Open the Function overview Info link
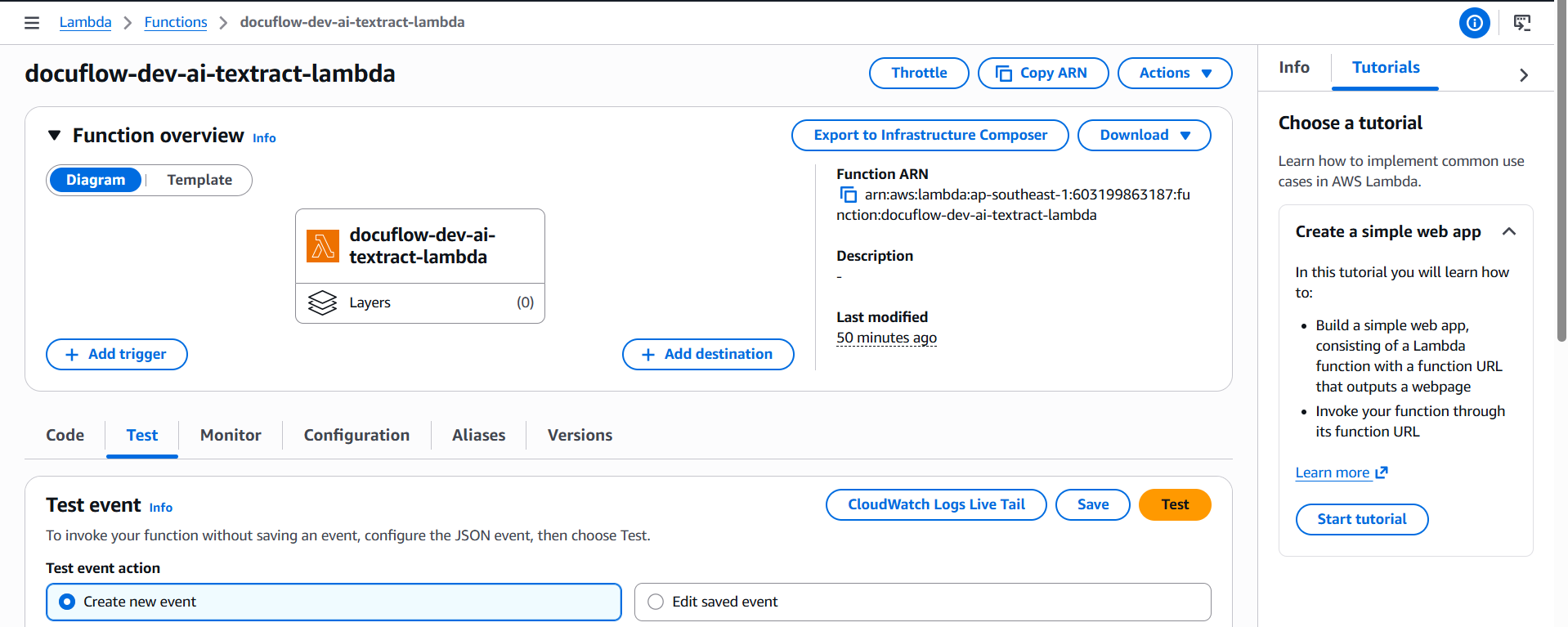 tap(264, 138)
